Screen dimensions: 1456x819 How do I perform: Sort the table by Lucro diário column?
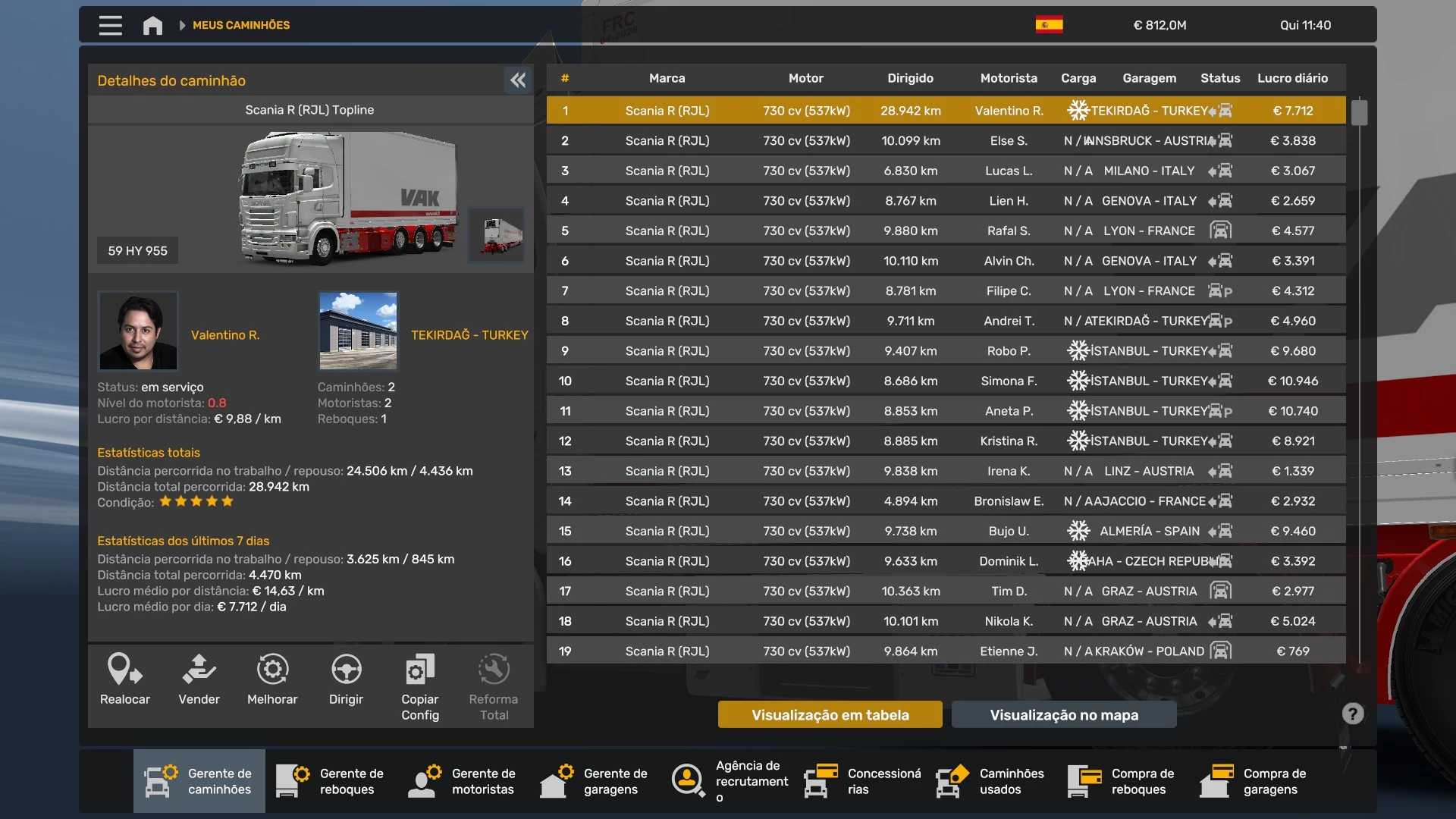1292,78
